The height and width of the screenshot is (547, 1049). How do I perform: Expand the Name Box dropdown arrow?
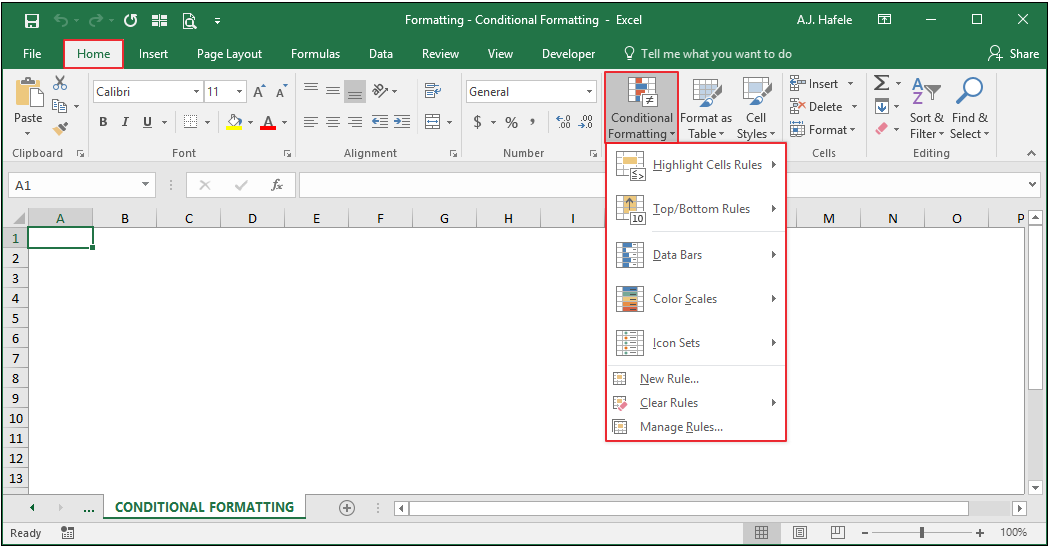point(145,185)
